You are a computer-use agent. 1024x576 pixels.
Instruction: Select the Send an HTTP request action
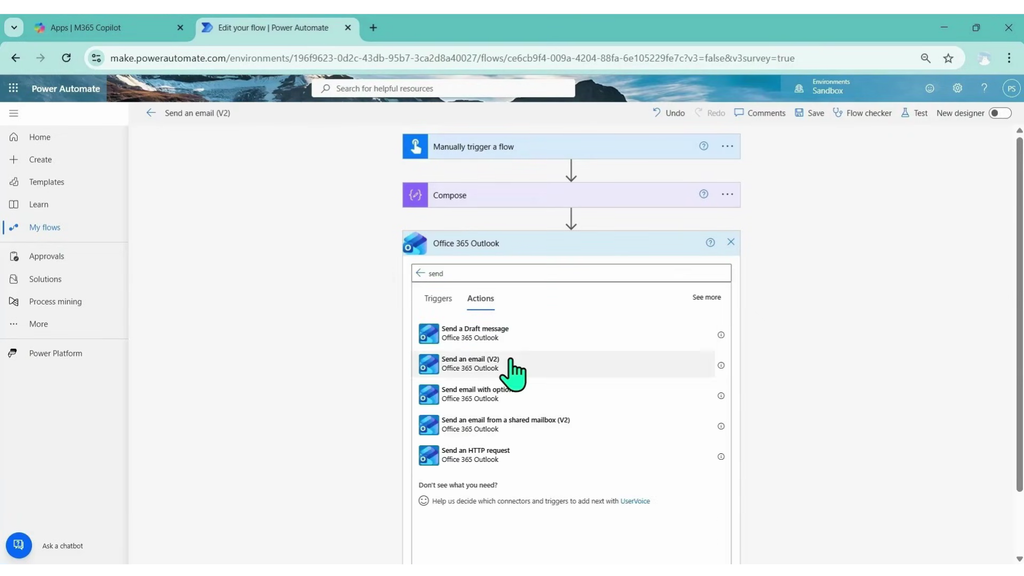[x=564, y=455]
